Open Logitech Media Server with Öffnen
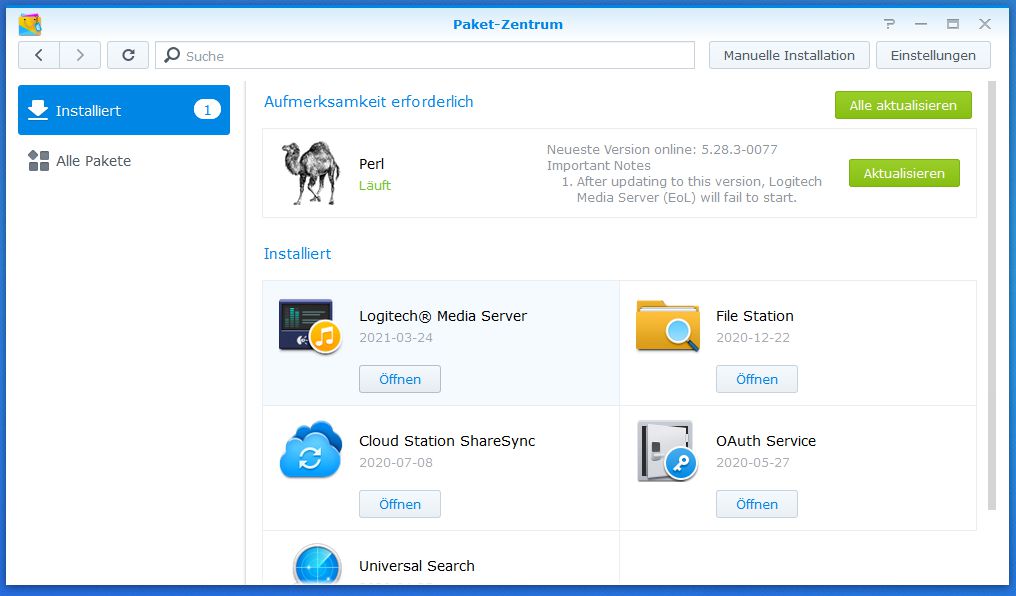 coord(400,379)
